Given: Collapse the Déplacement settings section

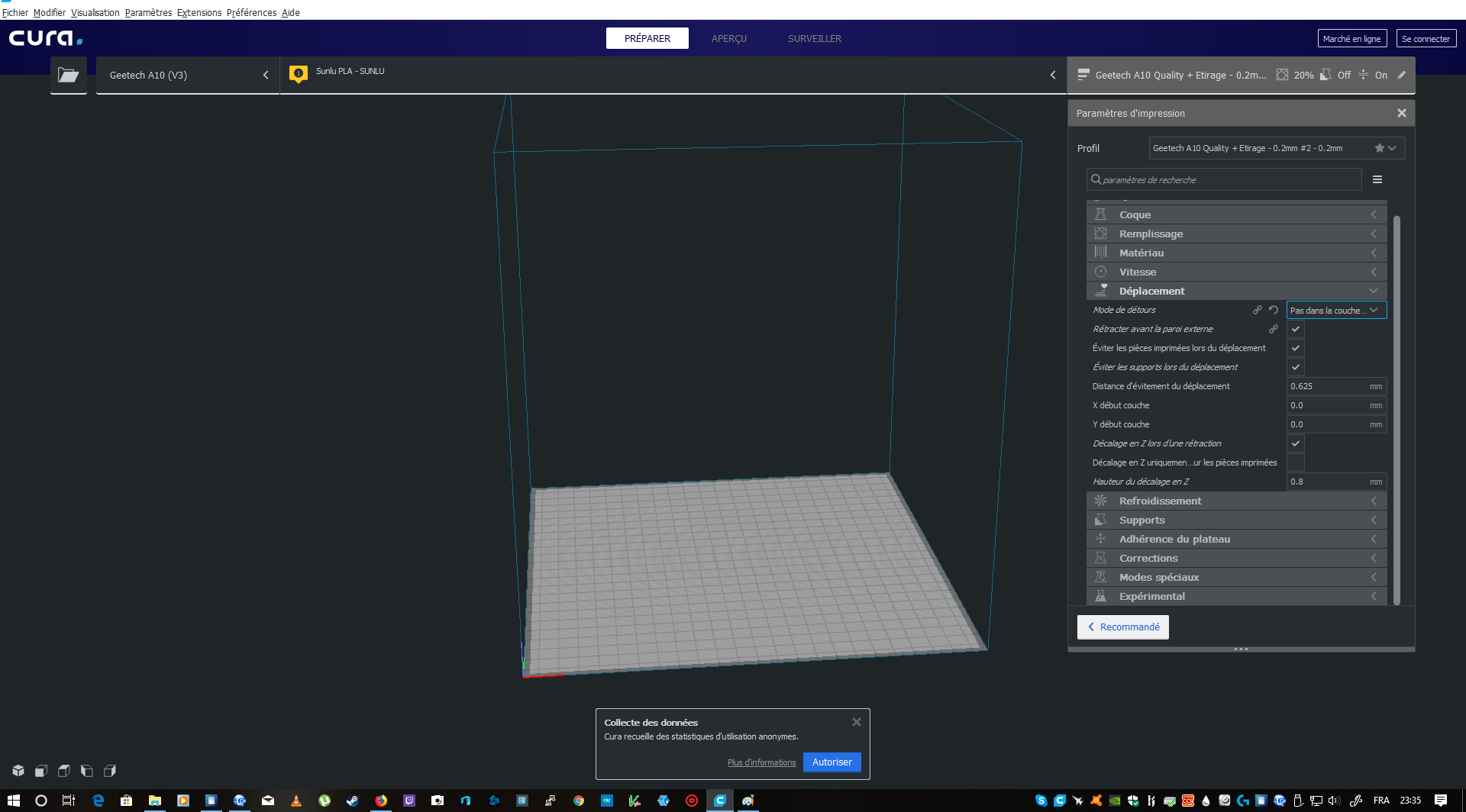Looking at the screenshot, I should coord(1236,291).
